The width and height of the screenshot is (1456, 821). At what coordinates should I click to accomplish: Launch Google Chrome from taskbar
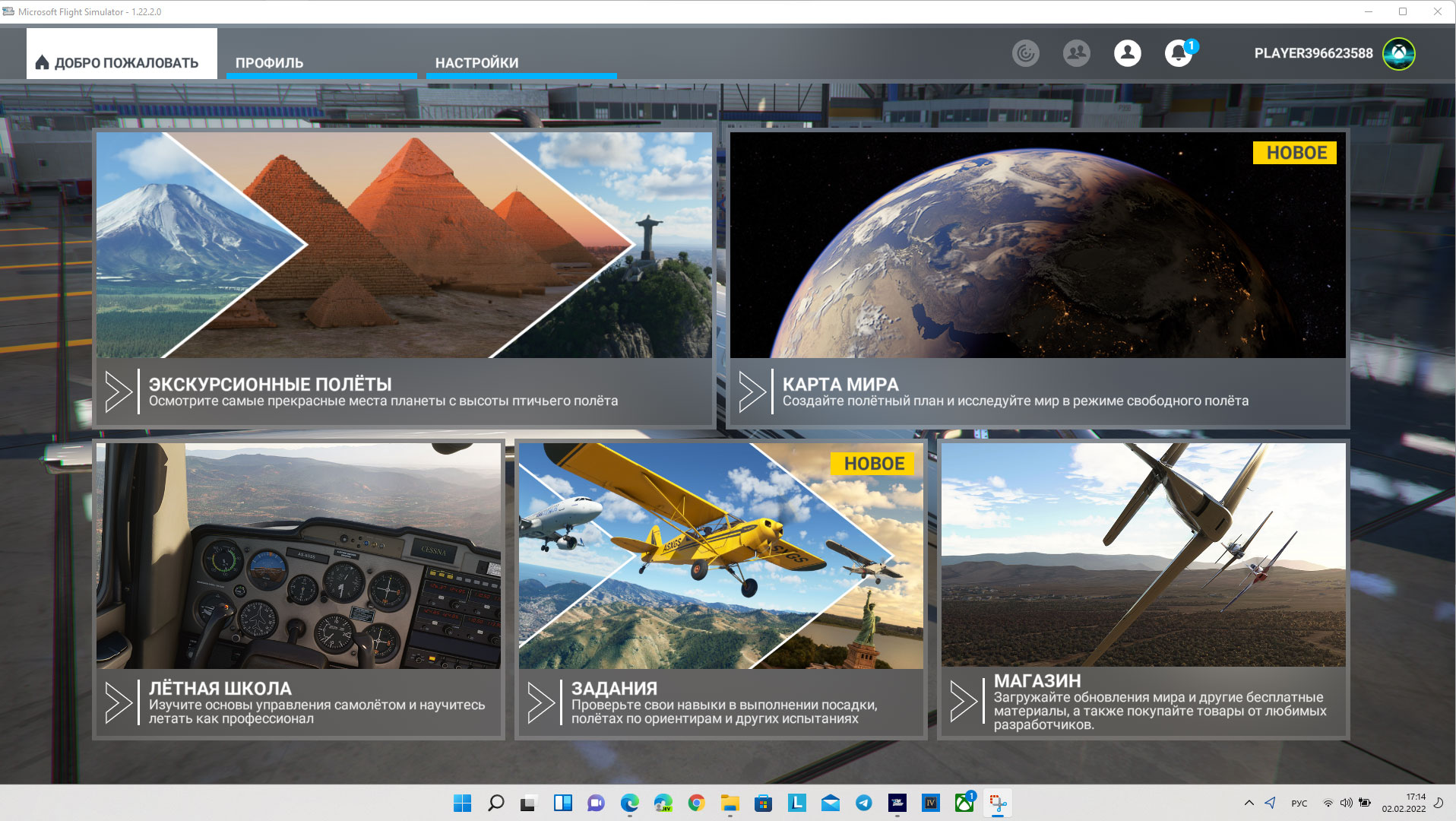coord(696,803)
